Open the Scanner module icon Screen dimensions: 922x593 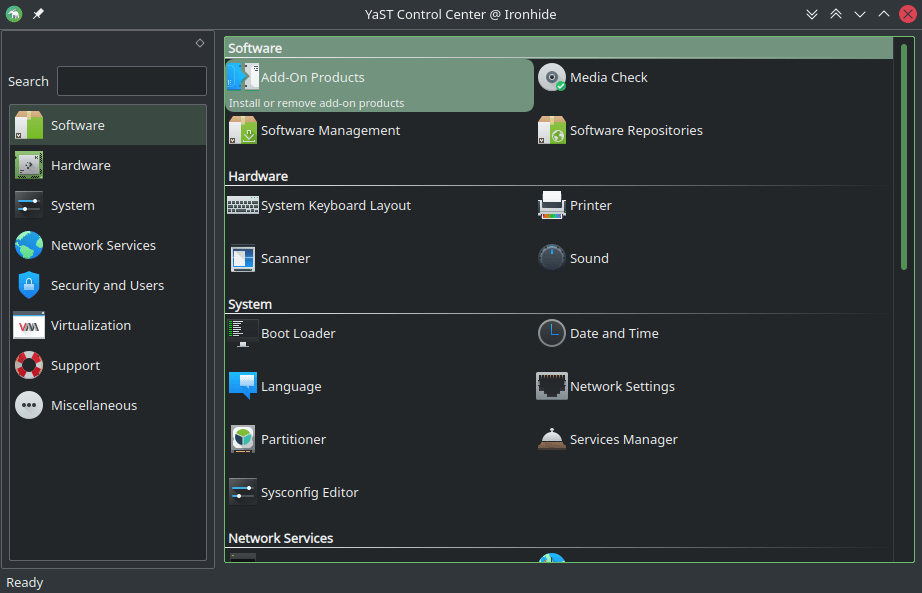coord(243,258)
